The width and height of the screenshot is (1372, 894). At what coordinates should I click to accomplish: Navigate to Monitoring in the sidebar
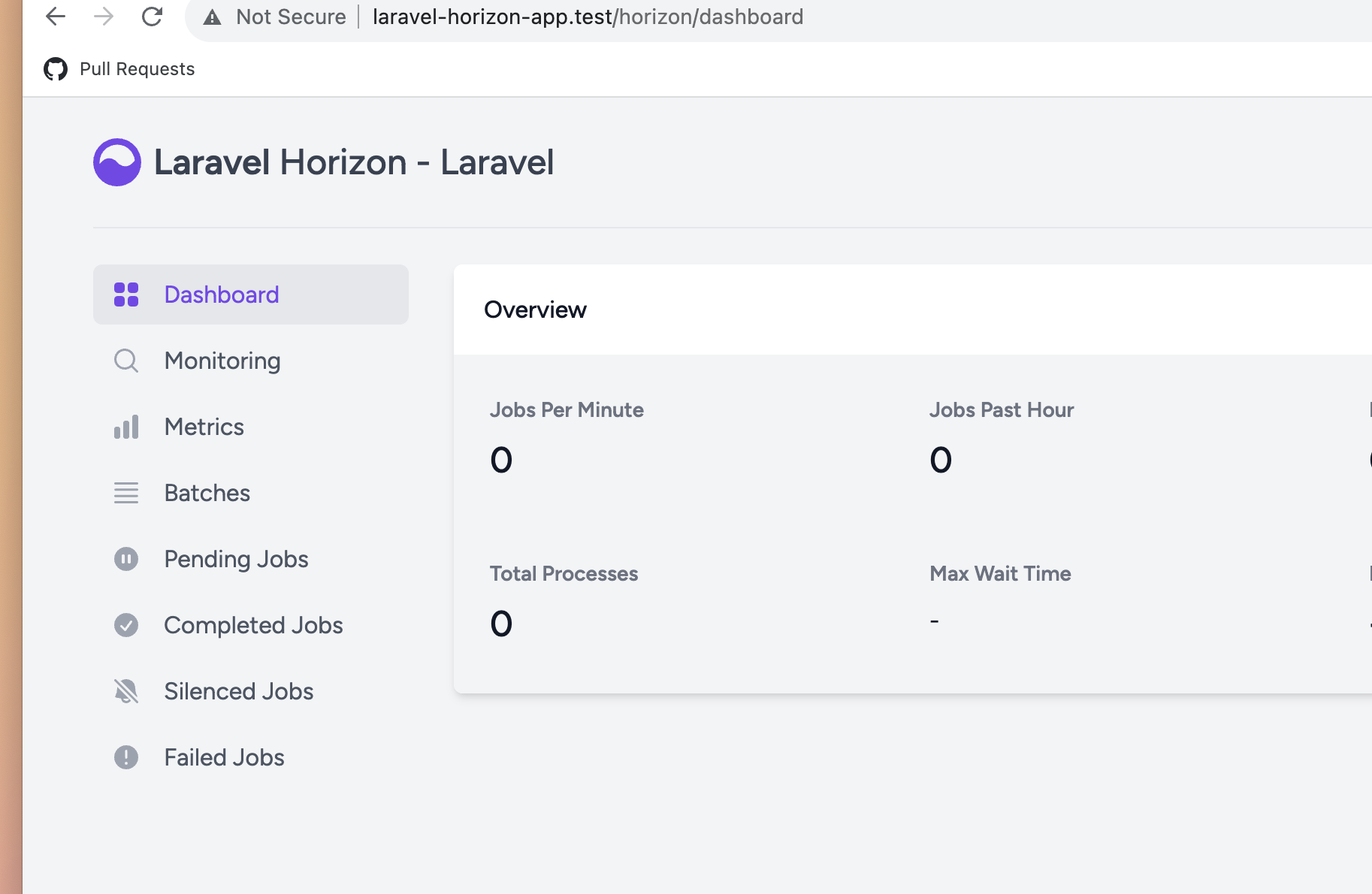[x=222, y=361]
